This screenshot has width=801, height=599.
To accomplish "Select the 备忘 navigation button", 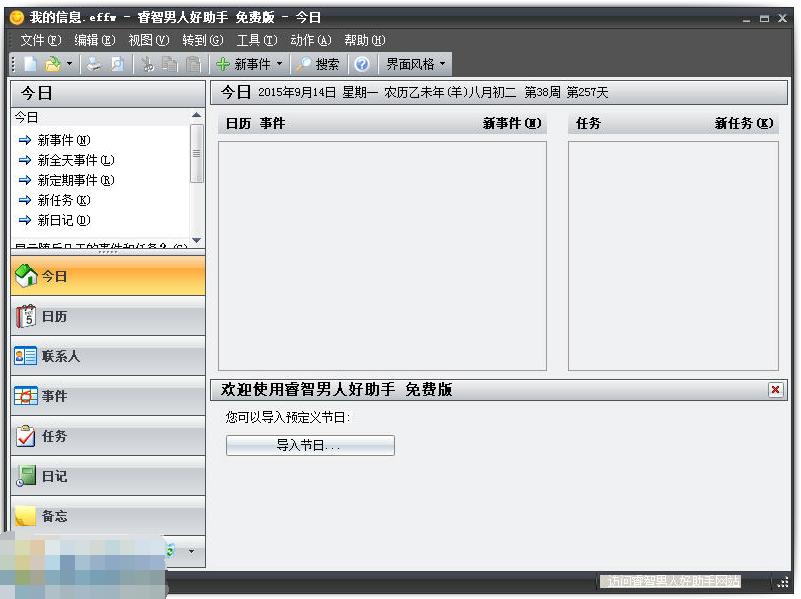I will [108, 515].
